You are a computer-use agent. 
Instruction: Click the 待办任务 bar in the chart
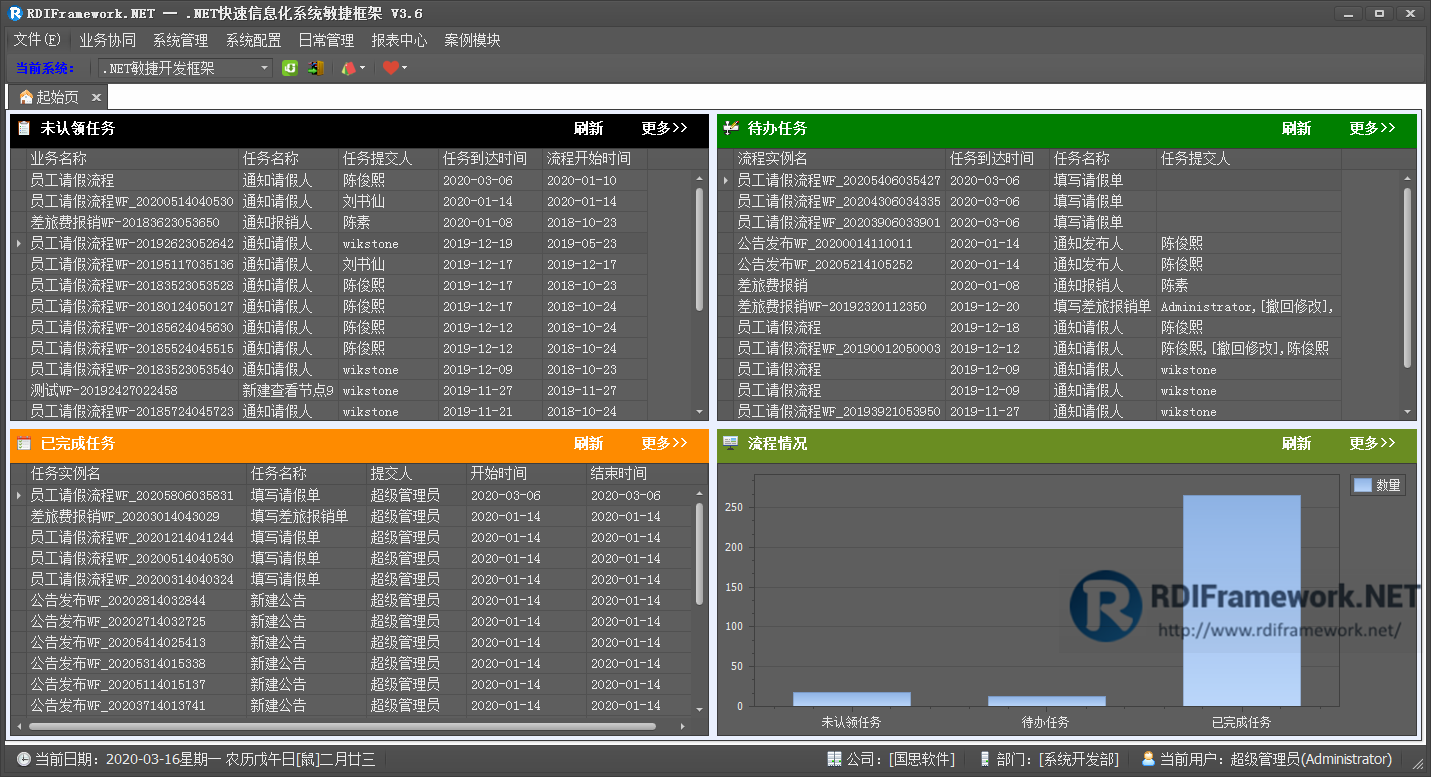tap(1047, 701)
